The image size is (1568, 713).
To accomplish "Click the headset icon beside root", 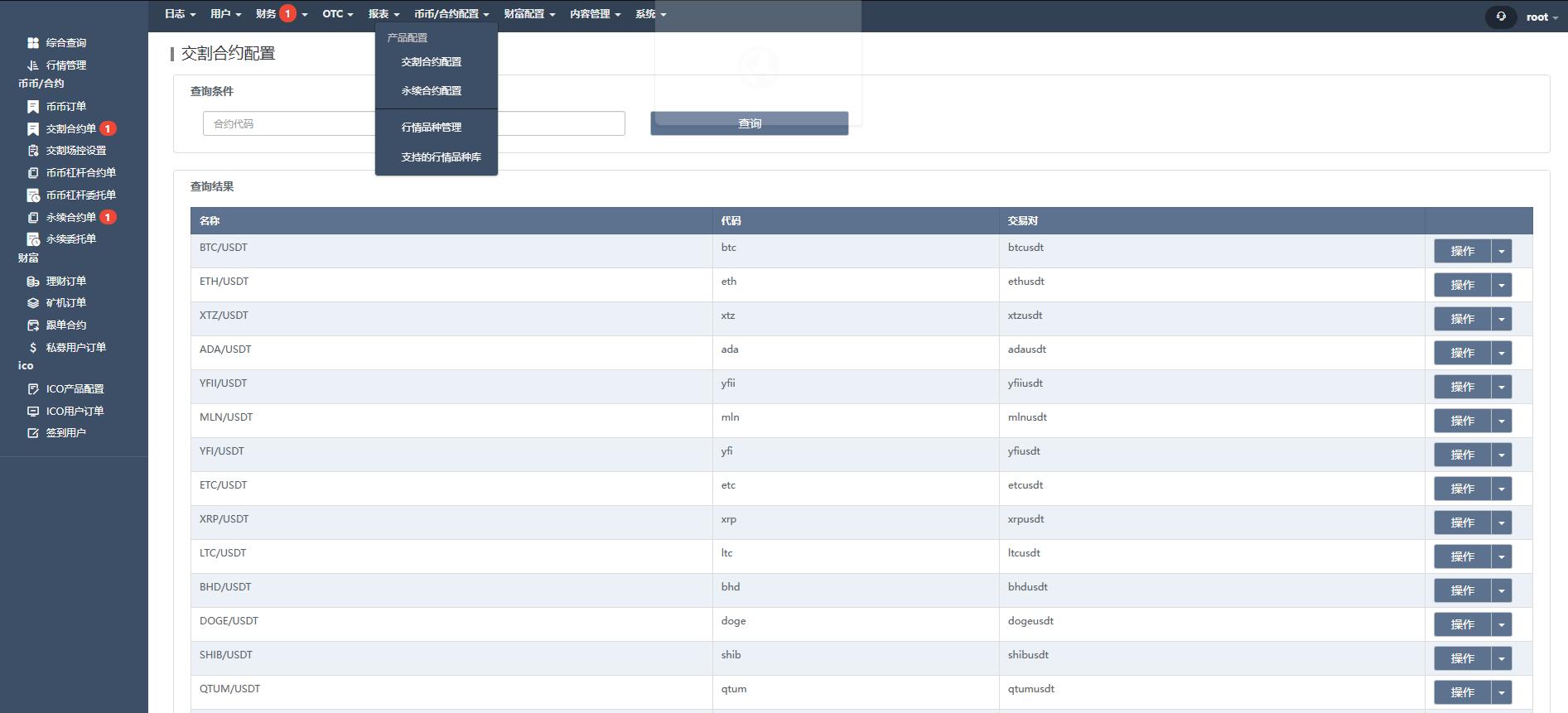I will coord(1500,17).
